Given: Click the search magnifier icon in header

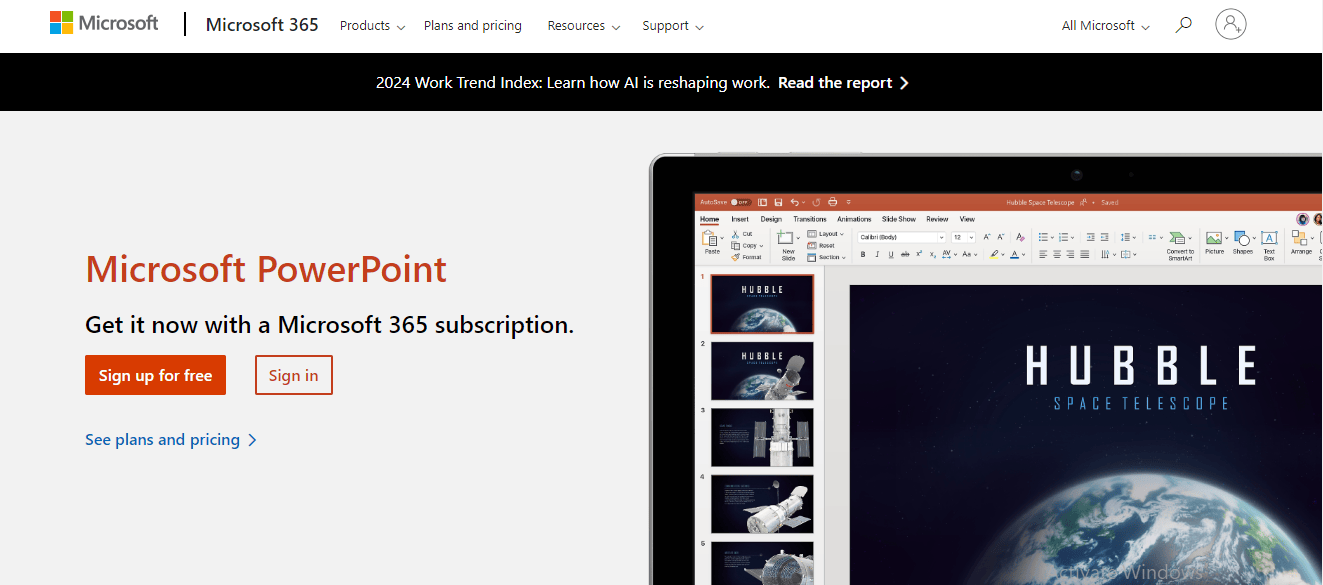Looking at the screenshot, I should tap(1183, 25).
